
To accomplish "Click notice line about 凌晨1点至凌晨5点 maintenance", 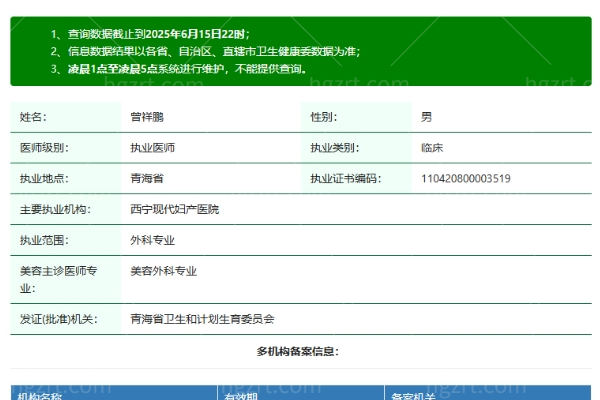I will 179,69.
